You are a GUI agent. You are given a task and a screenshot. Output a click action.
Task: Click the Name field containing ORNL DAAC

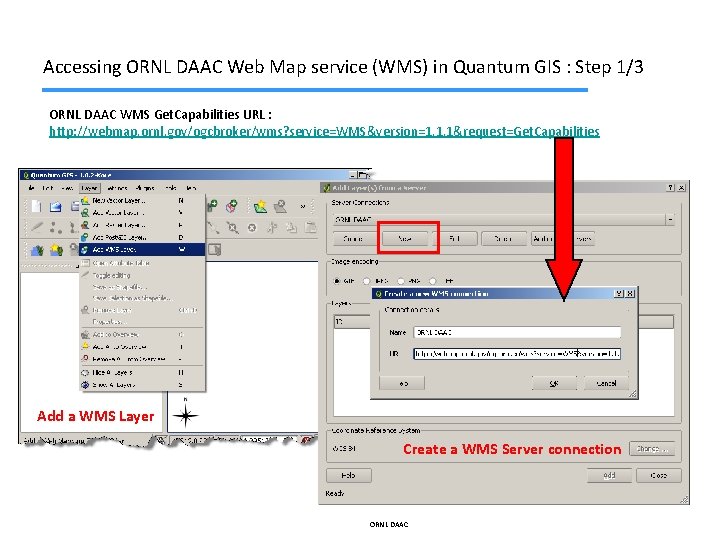point(517,332)
